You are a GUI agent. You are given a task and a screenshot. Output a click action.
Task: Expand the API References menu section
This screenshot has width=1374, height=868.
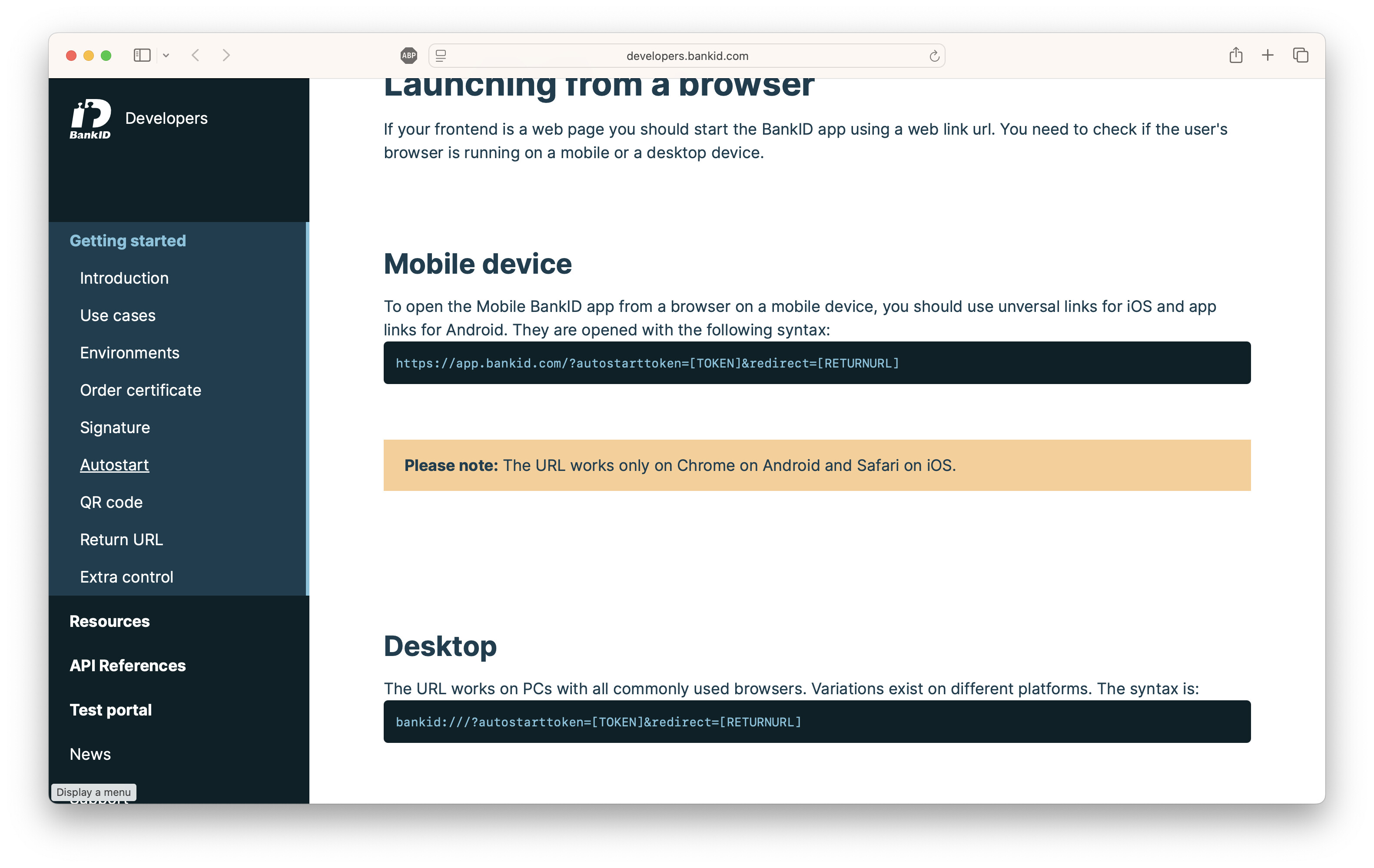click(128, 666)
